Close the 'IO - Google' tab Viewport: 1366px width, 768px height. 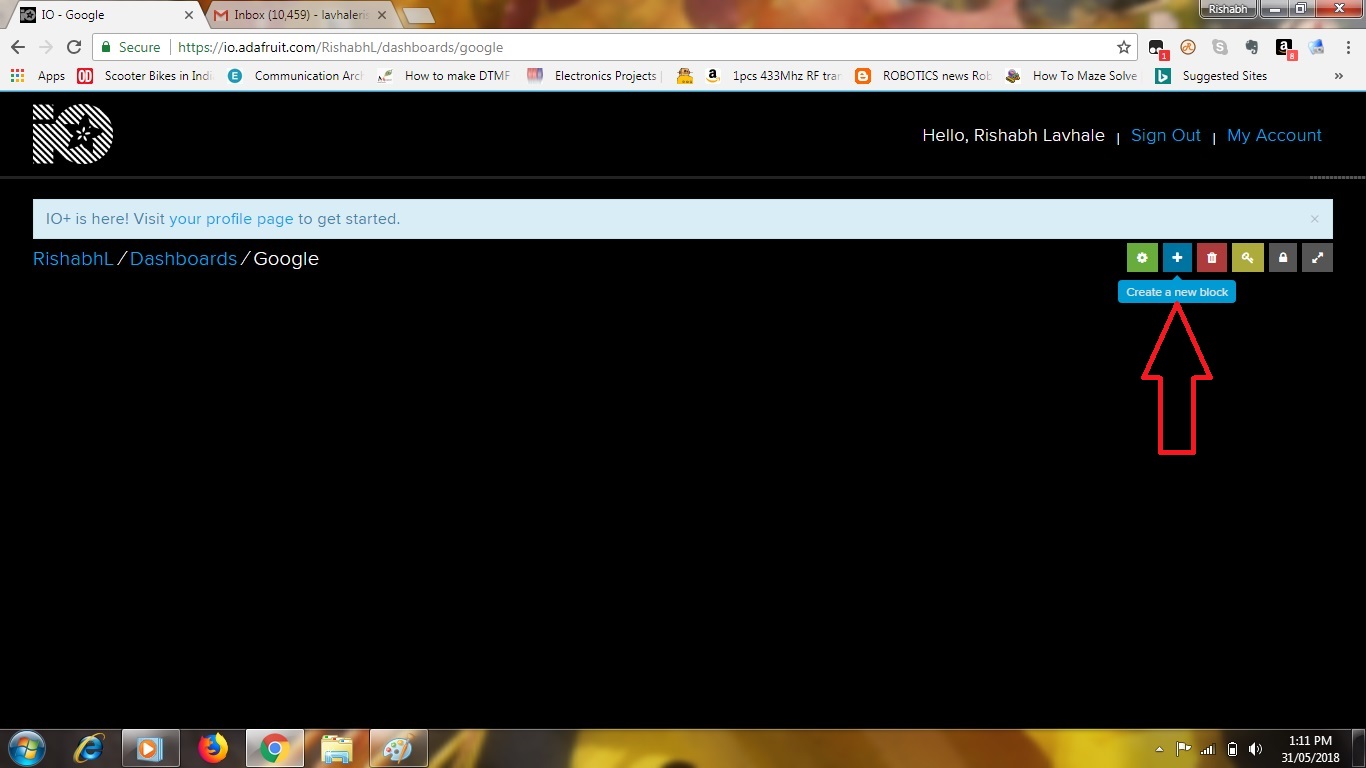(x=188, y=15)
